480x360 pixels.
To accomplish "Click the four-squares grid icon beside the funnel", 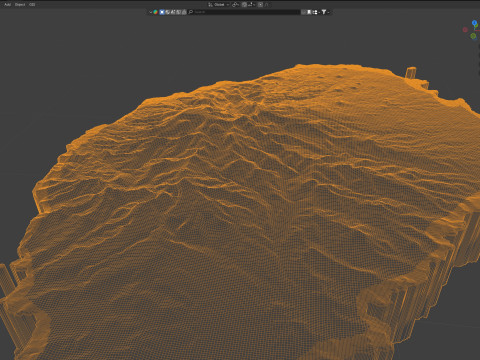I will (315, 12).
